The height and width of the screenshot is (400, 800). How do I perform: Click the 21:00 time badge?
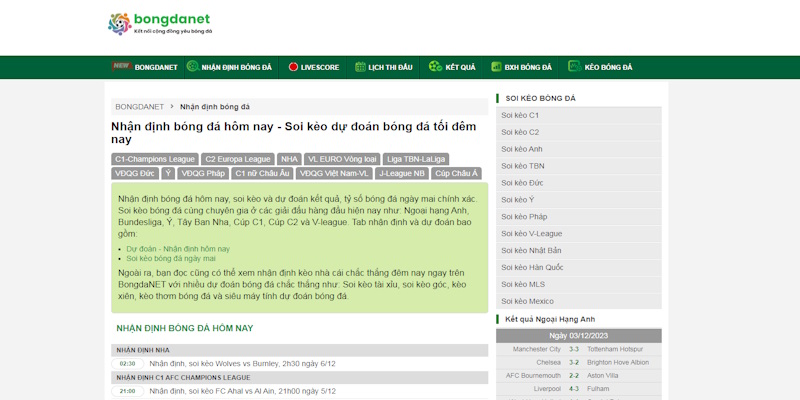[x=128, y=391]
